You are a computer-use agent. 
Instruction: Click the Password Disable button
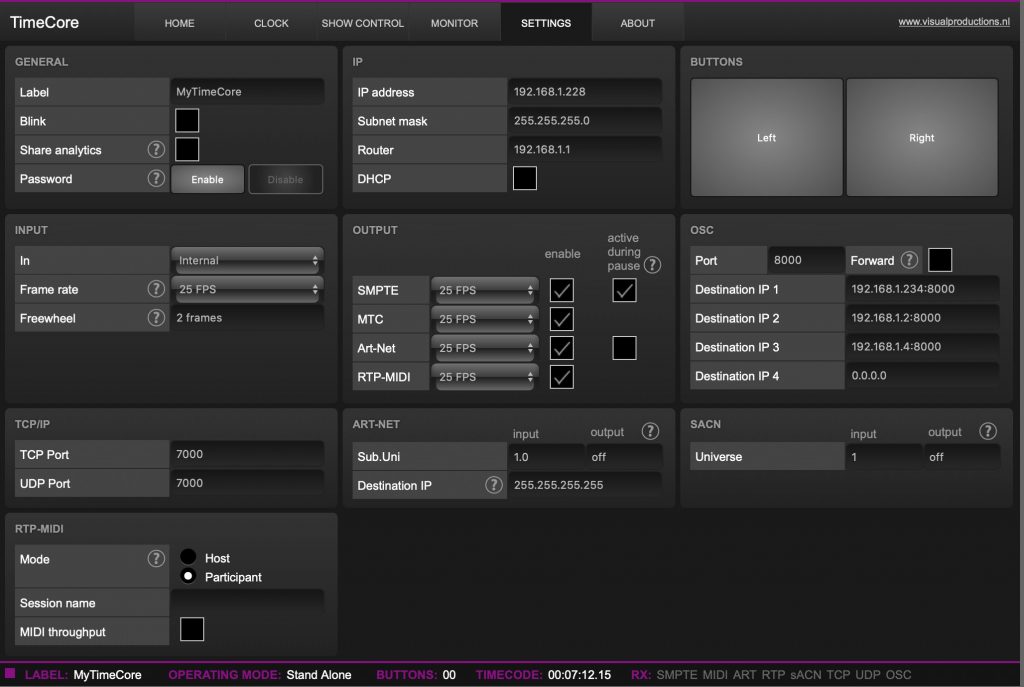click(x=285, y=179)
